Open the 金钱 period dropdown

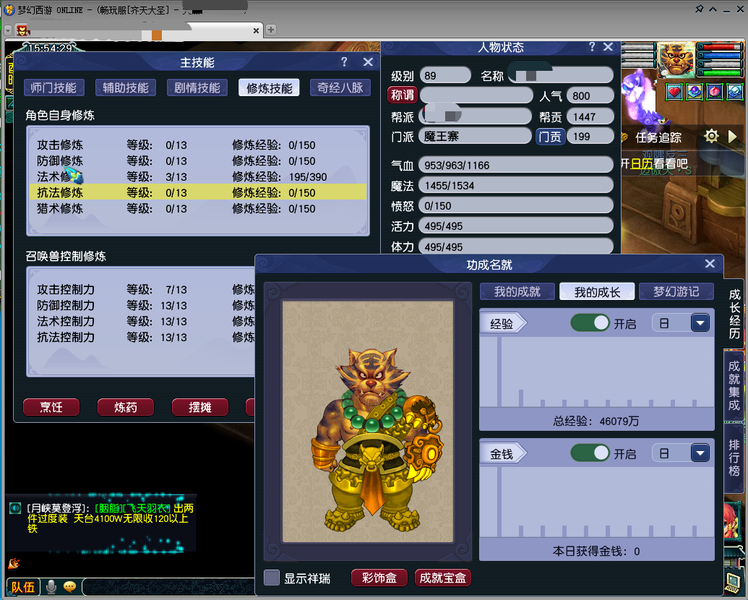pyautogui.click(x=699, y=453)
